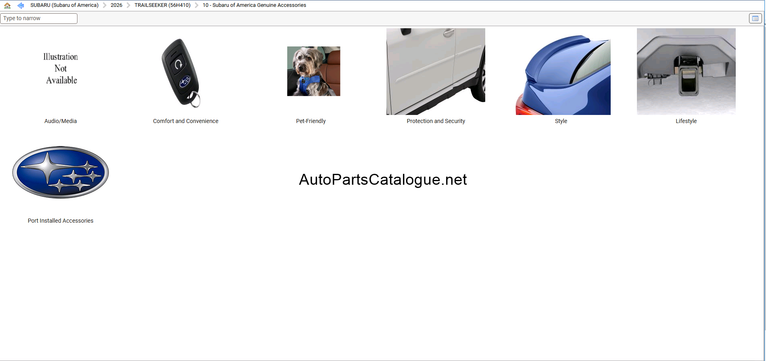Open the door panel Protection and Security thumbnail
766x361 pixels.
(436, 71)
